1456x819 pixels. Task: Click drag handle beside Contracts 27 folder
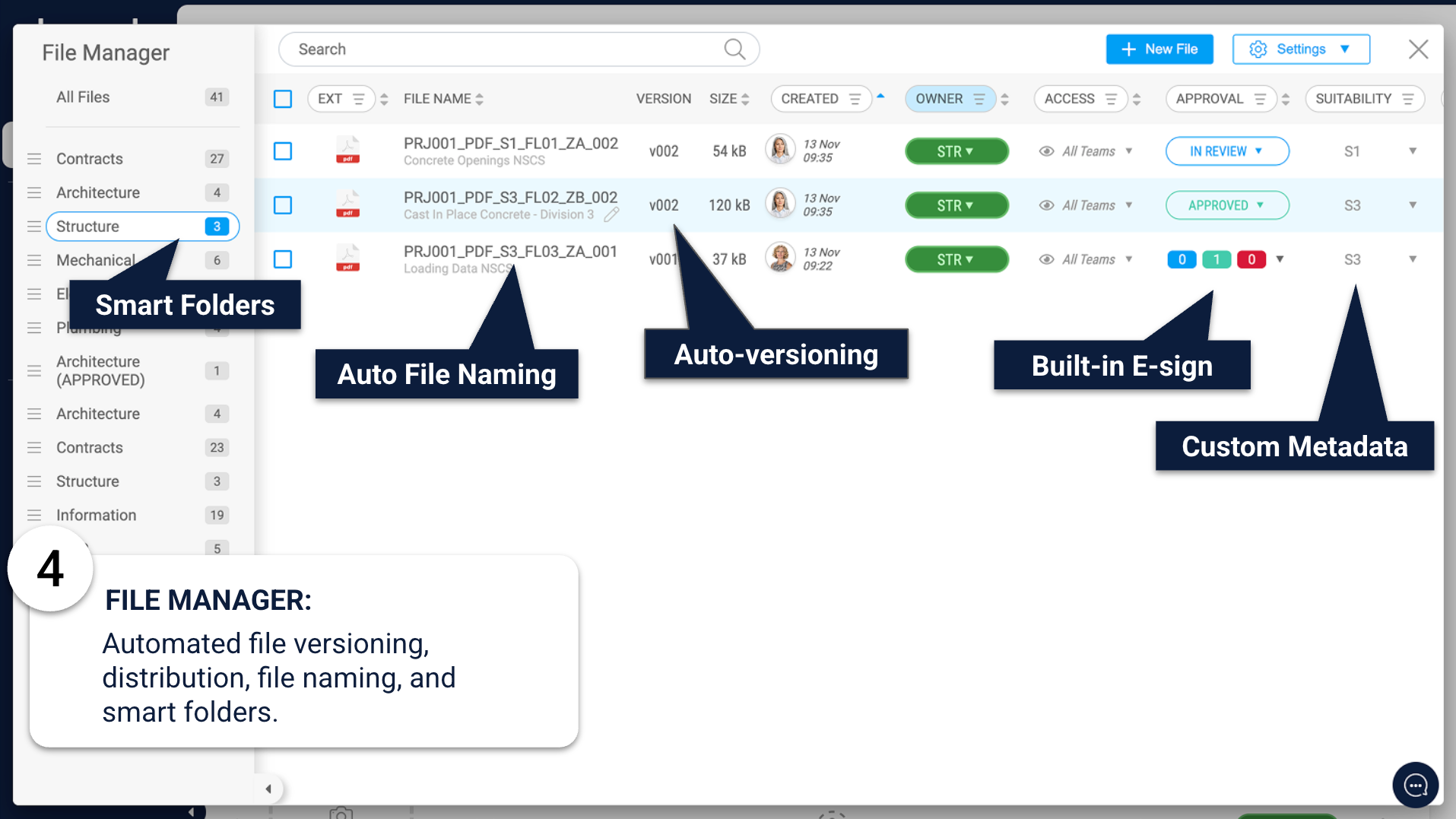(34, 159)
